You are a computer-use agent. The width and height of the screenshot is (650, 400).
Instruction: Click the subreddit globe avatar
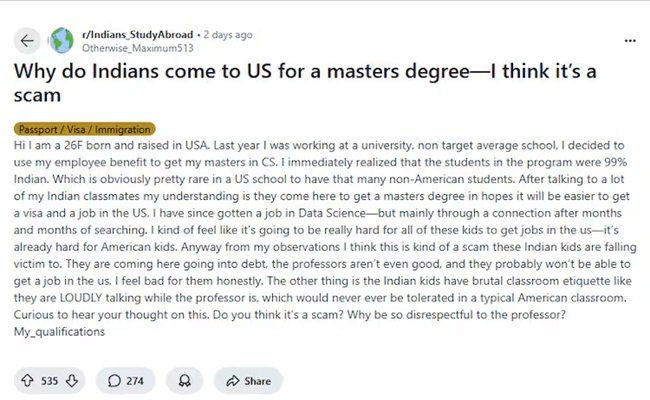point(61,40)
